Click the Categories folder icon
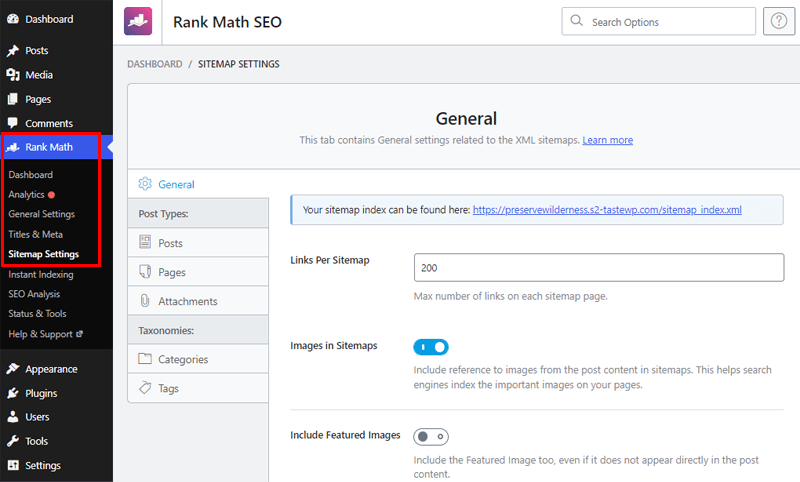The width and height of the screenshot is (800, 482). click(145, 359)
